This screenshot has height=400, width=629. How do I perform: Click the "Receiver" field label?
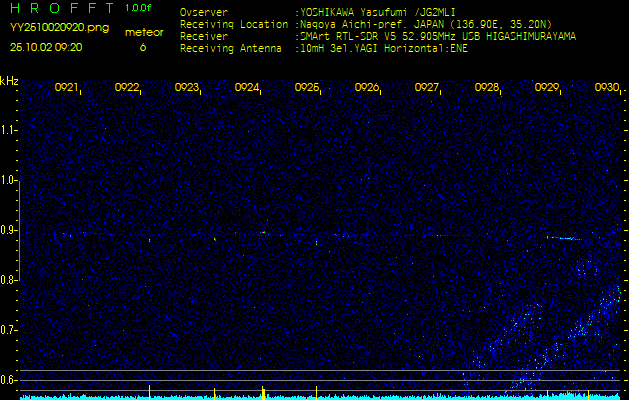click(204, 37)
